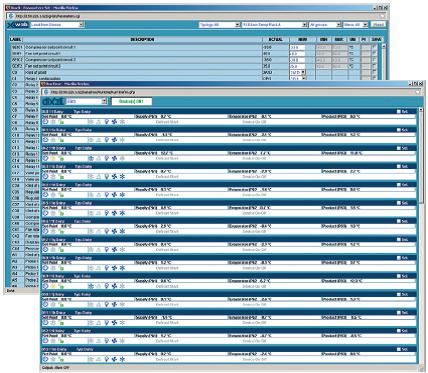
Task: Tick the Sel checkbox of the first device
Action: 399,112
